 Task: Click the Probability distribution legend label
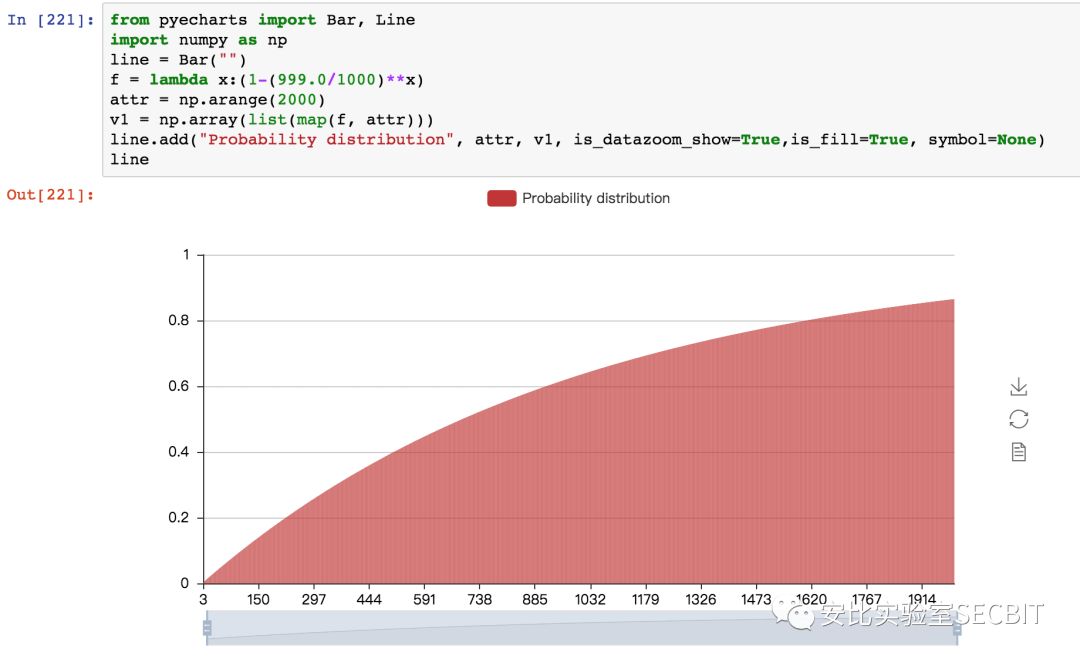click(x=596, y=198)
